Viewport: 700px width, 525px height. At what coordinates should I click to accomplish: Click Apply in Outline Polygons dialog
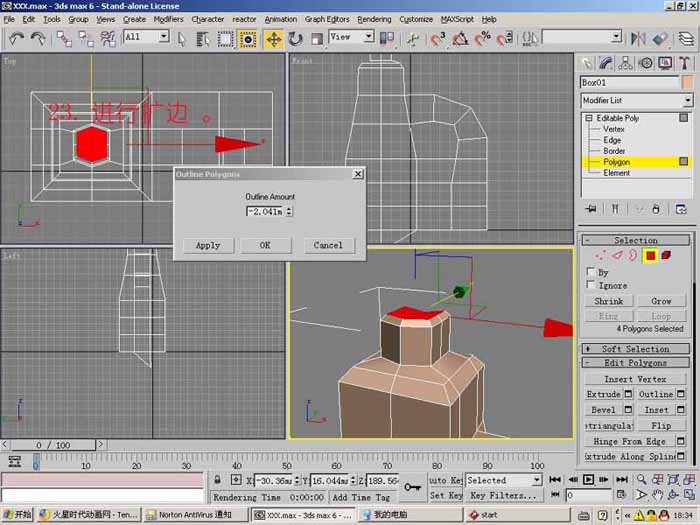(x=208, y=245)
